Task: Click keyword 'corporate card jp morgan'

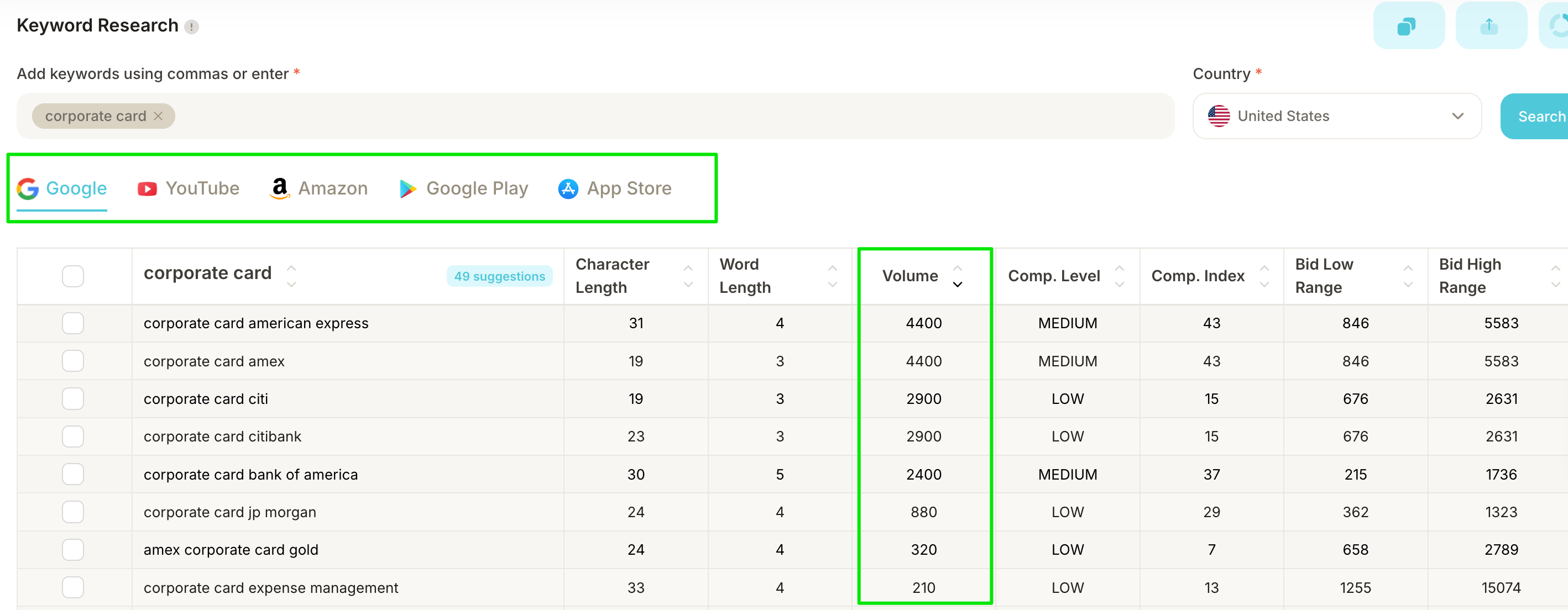Action: 230,512
